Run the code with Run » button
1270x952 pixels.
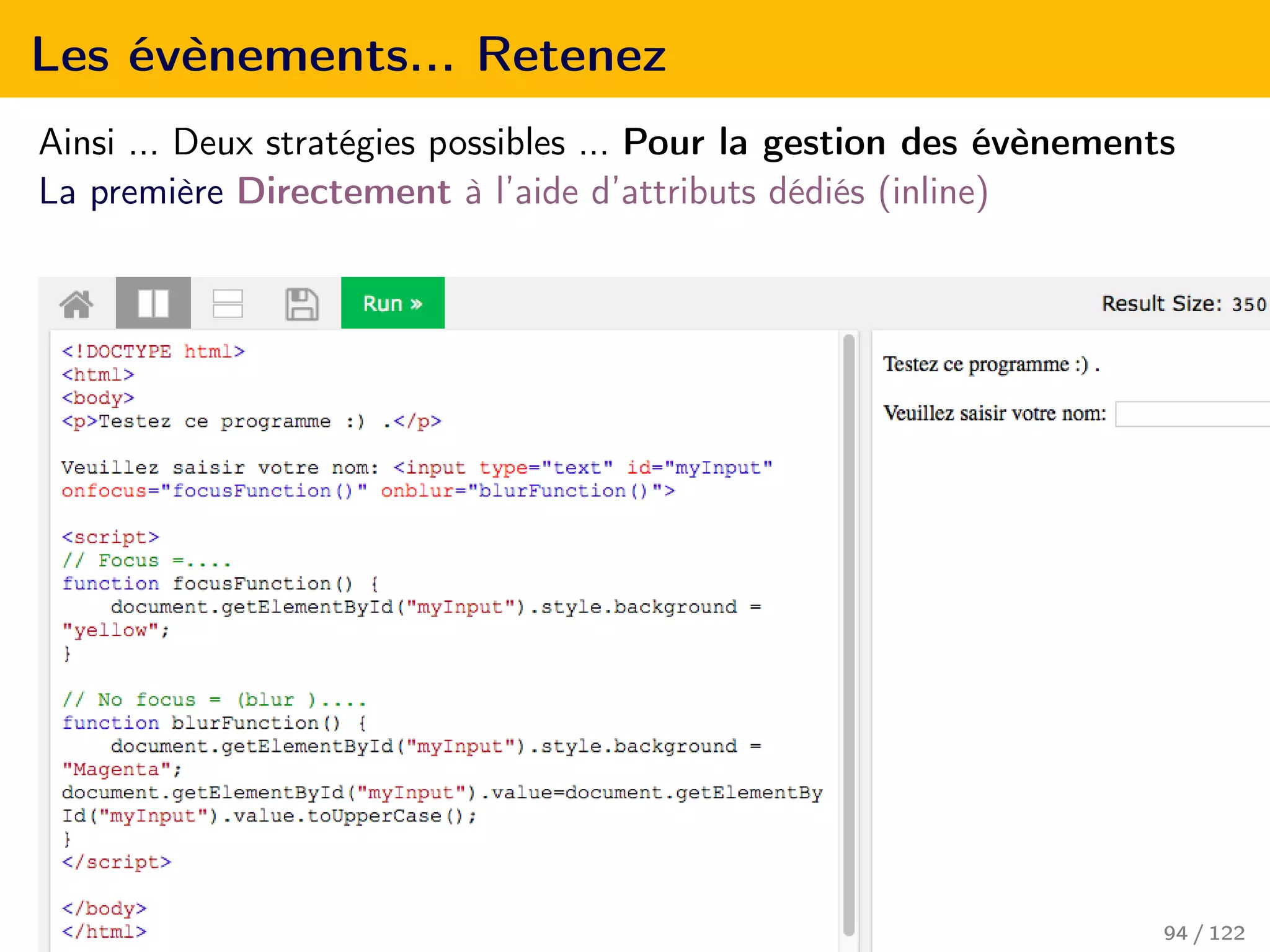(393, 303)
